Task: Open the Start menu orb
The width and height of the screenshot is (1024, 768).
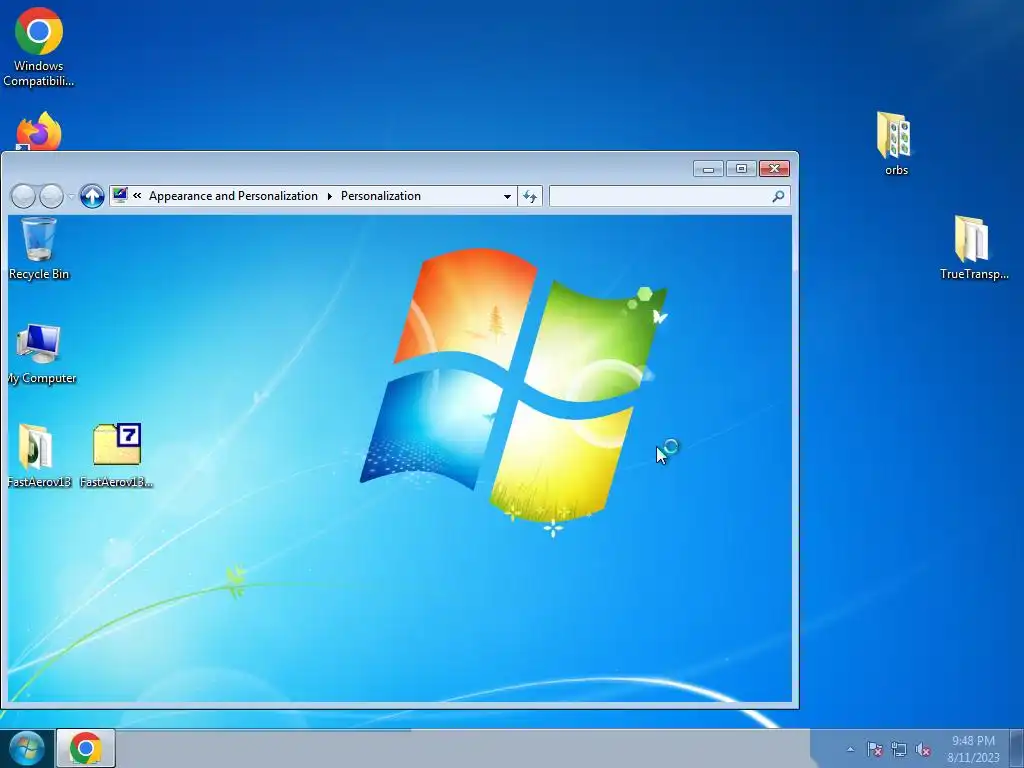Action: 27,748
